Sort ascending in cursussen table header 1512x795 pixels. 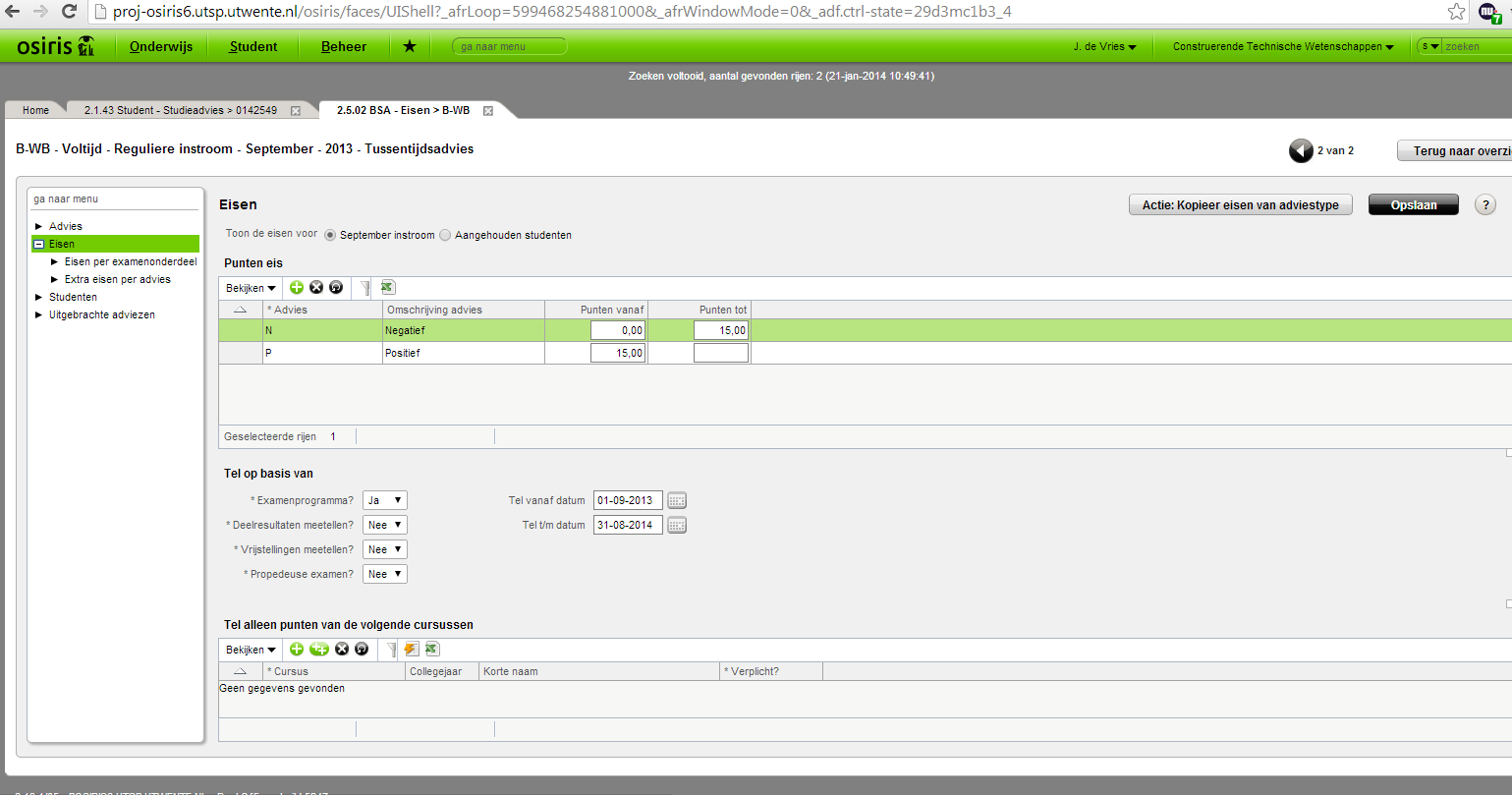240,671
